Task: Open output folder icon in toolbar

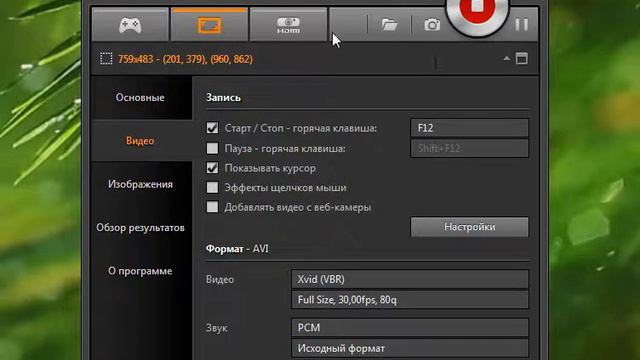Action: point(389,25)
